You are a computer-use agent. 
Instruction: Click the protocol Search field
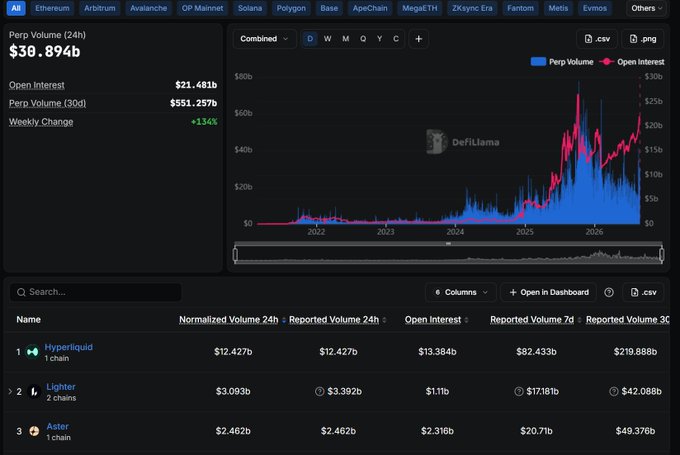click(95, 292)
